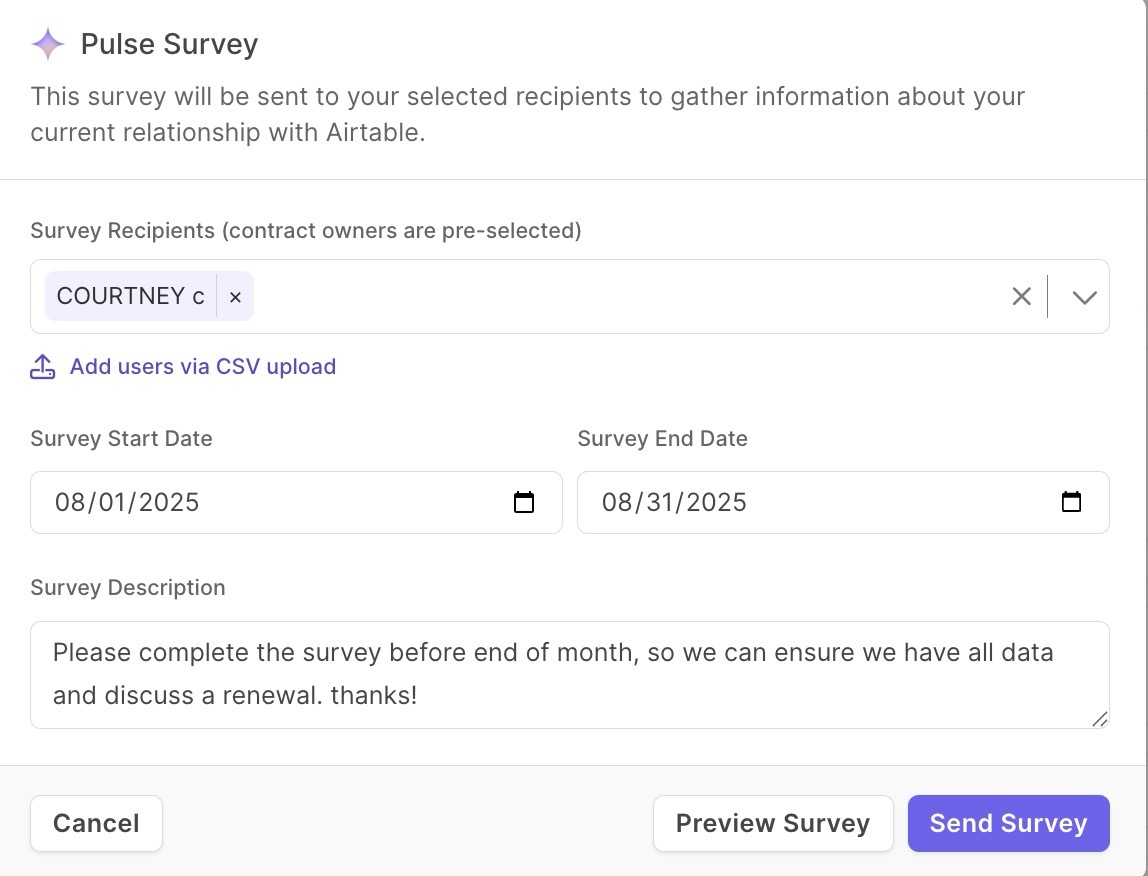Viewport: 1148px width, 876px height.
Task: Open the Survey End Date calendar picker
Action: [1071, 502]
